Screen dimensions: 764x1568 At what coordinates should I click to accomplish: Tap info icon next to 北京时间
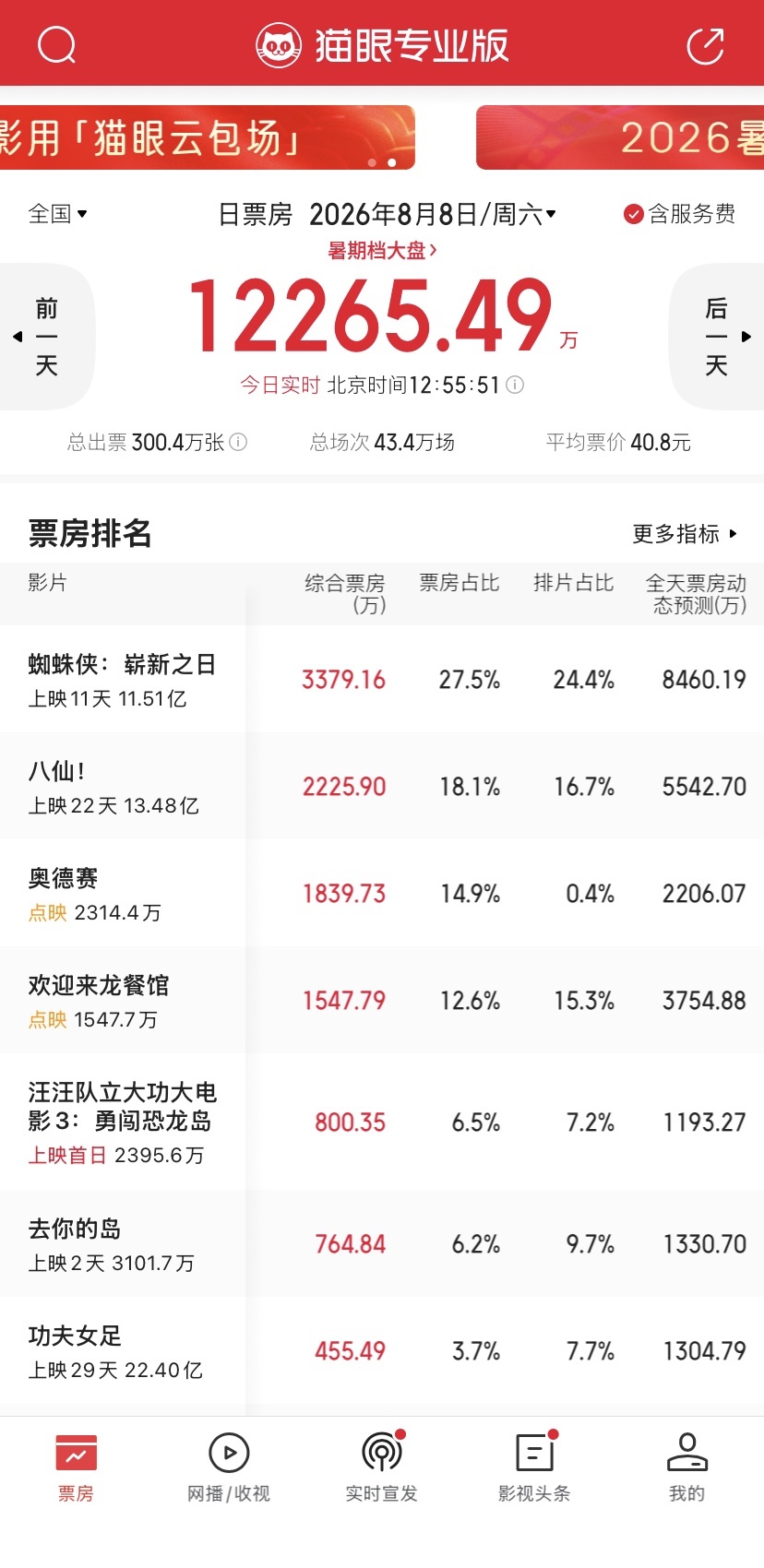click(x=515, y=385)
